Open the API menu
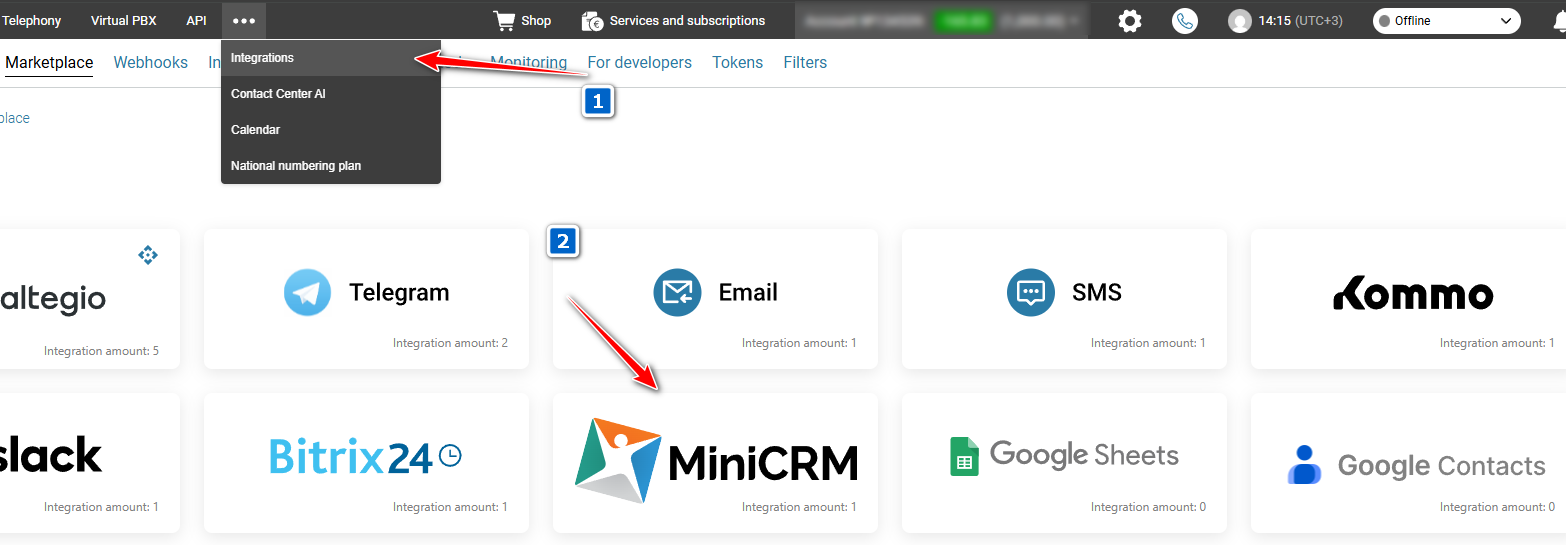This screenshot has height=545, width=1566. 196,20
